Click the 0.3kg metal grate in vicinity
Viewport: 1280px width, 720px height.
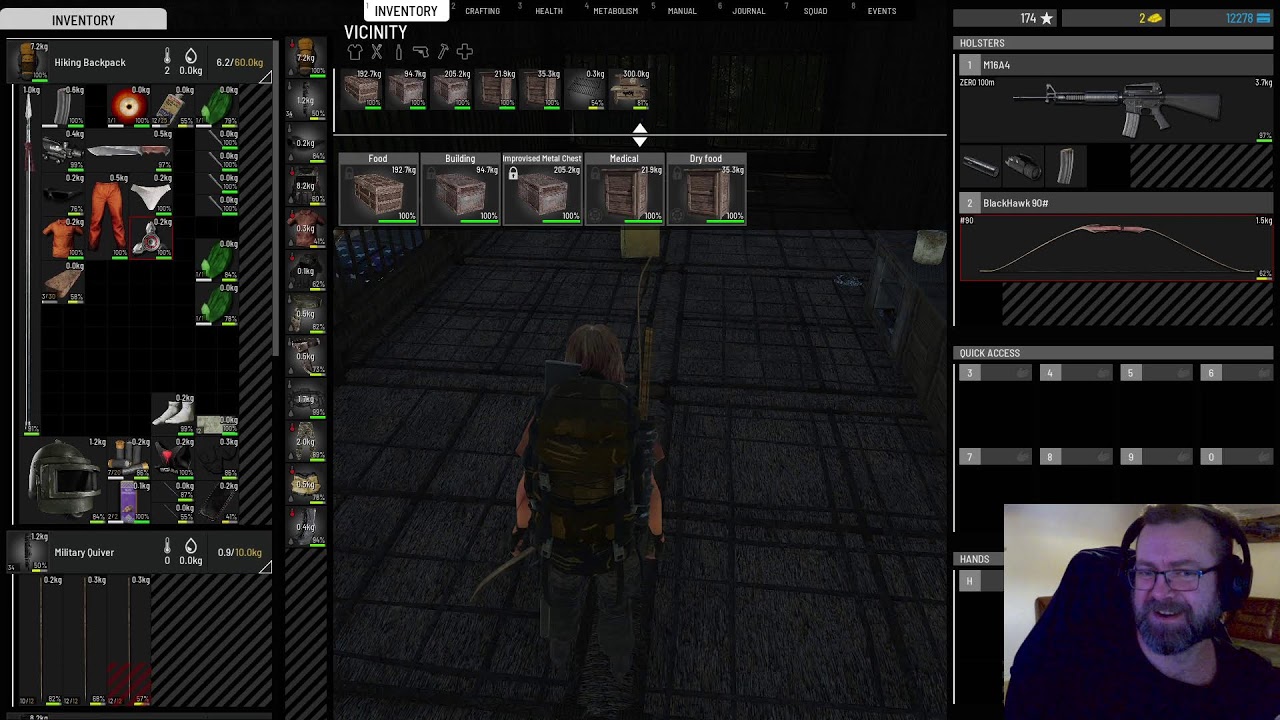coord(586,91)
